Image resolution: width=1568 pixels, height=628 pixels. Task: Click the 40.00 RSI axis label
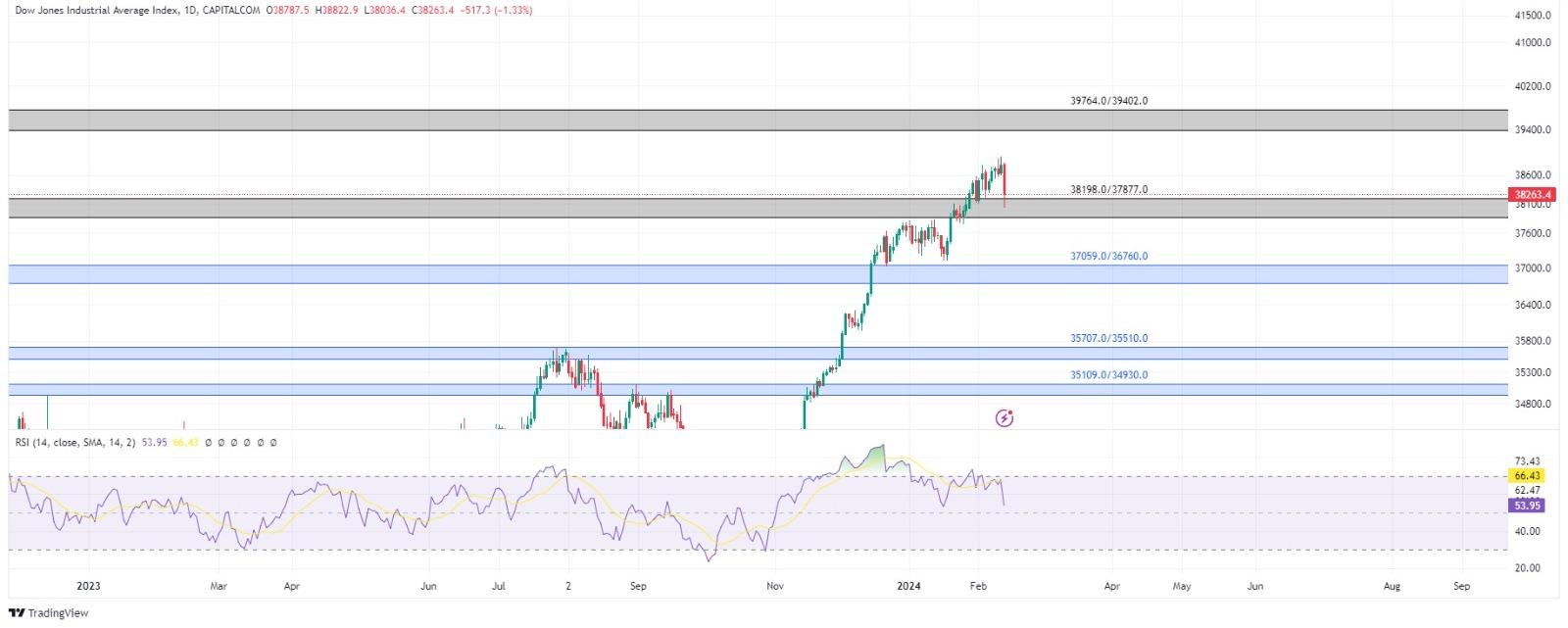pyautogui.click(x=1528, y=532)
